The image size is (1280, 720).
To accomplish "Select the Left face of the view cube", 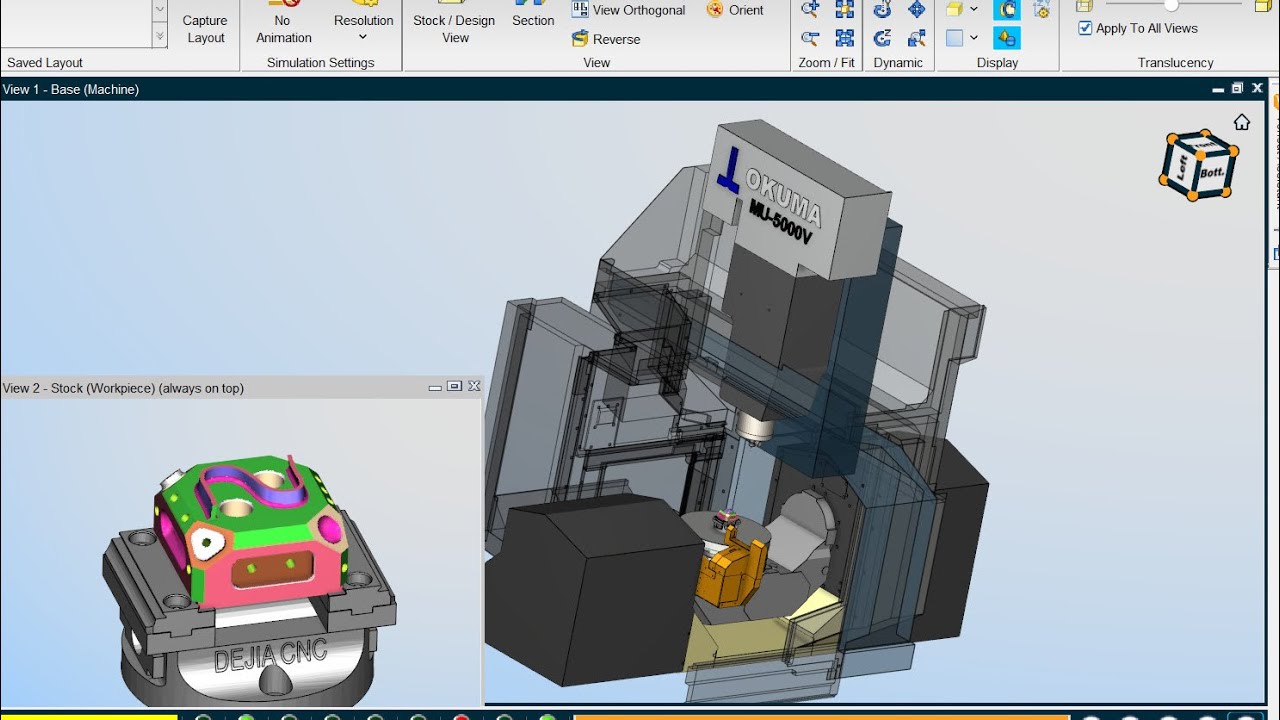I will tap(1182, 166).
